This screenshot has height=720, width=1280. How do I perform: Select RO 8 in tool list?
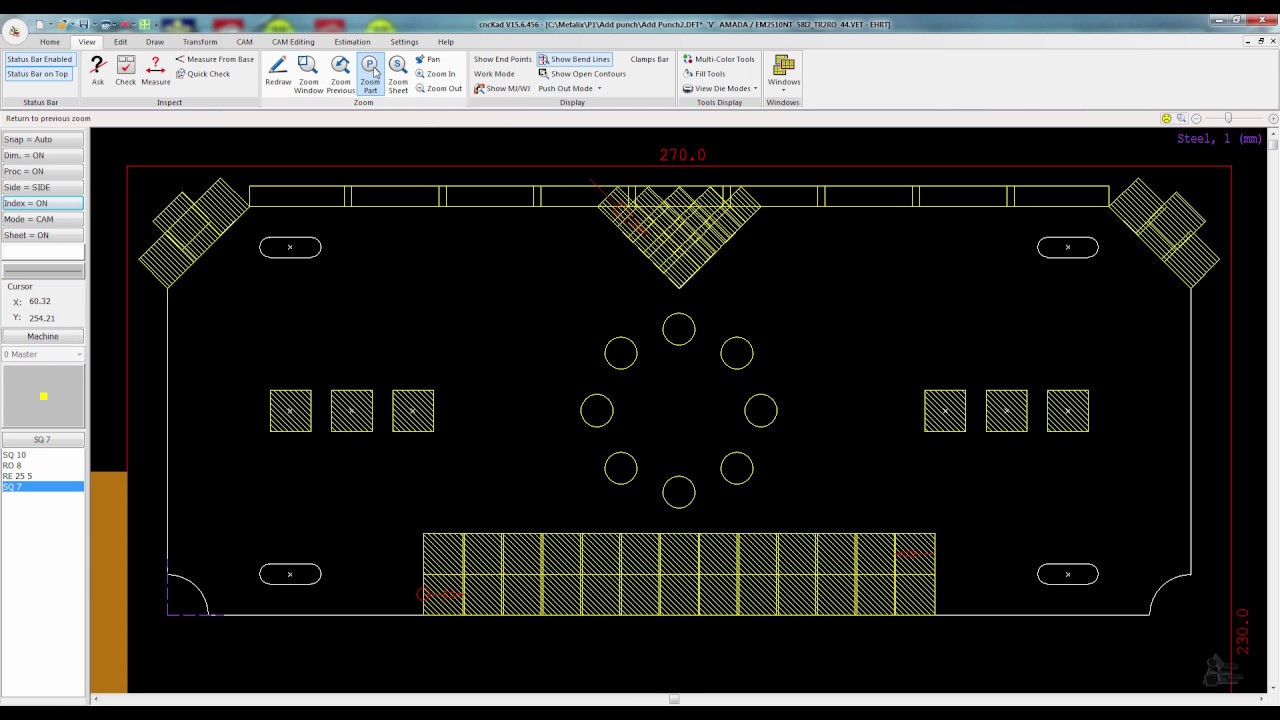click(x=42, y=465)
